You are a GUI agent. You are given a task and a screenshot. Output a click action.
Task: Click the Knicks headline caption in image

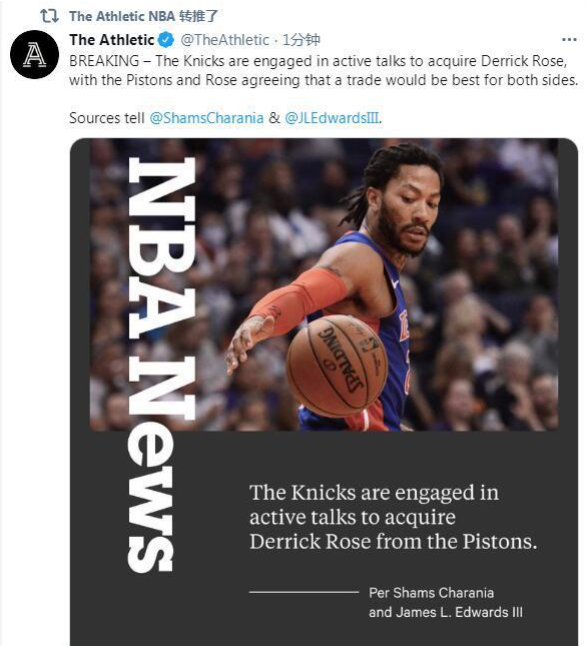click(x=393, y=517)
